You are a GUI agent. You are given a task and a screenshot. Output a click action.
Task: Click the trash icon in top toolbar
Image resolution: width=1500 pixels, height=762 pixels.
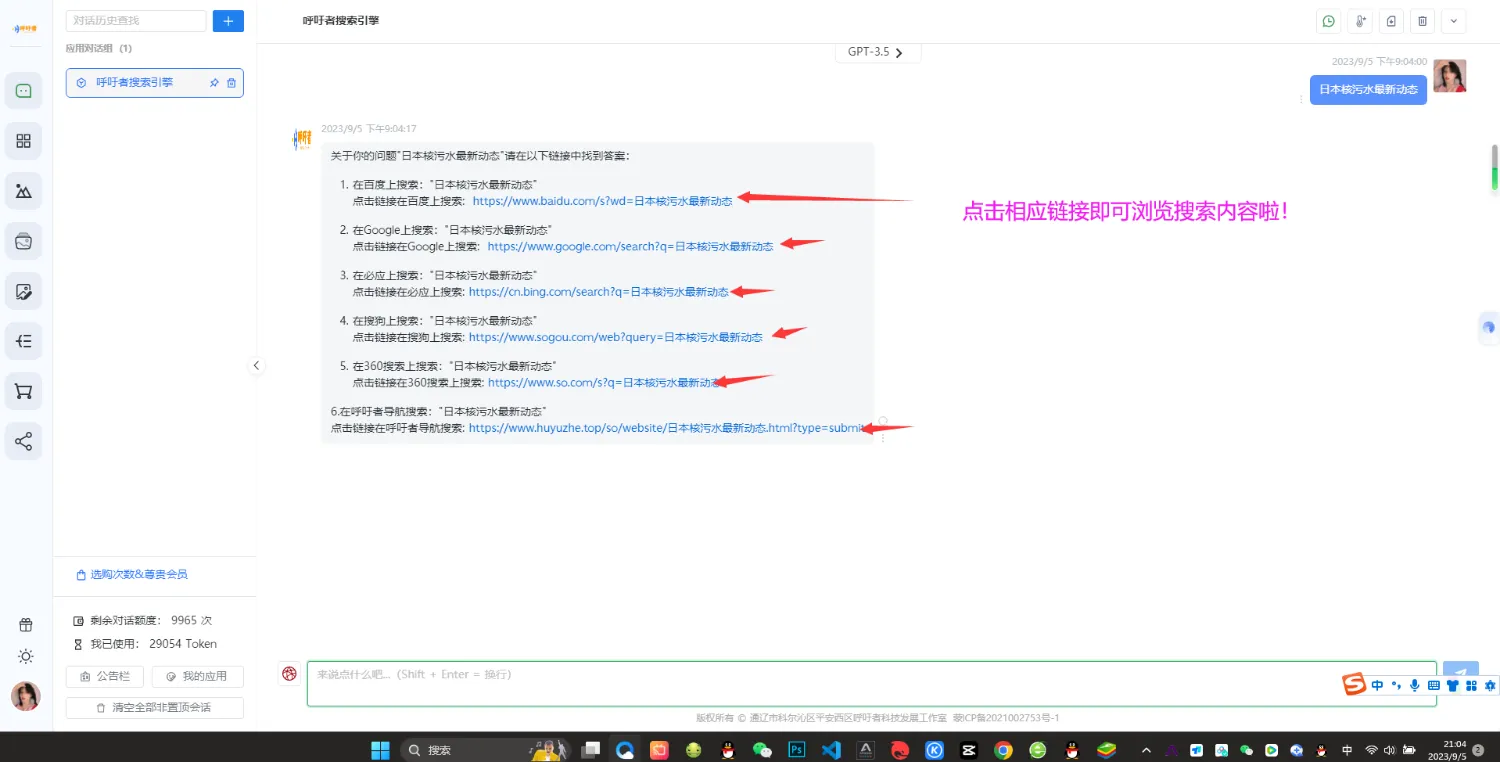[1423, 21]
